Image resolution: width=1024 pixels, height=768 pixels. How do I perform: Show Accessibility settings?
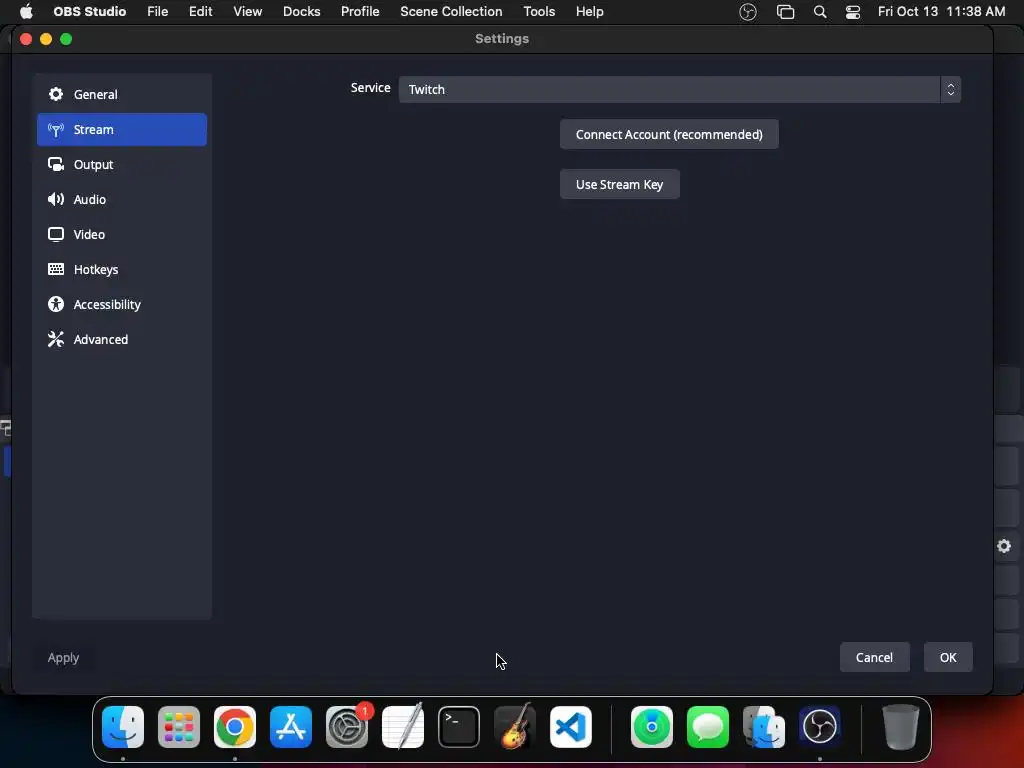(x=121, y=304)
